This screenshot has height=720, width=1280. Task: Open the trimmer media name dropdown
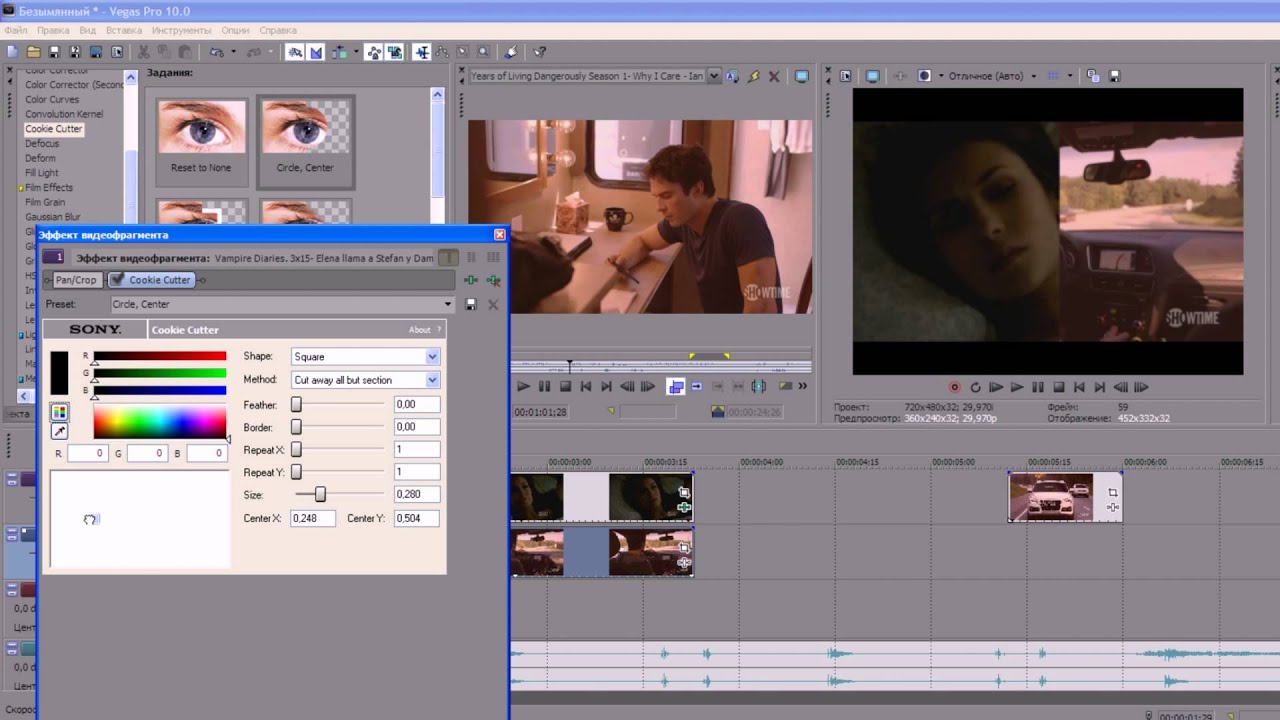pos(713,76)
